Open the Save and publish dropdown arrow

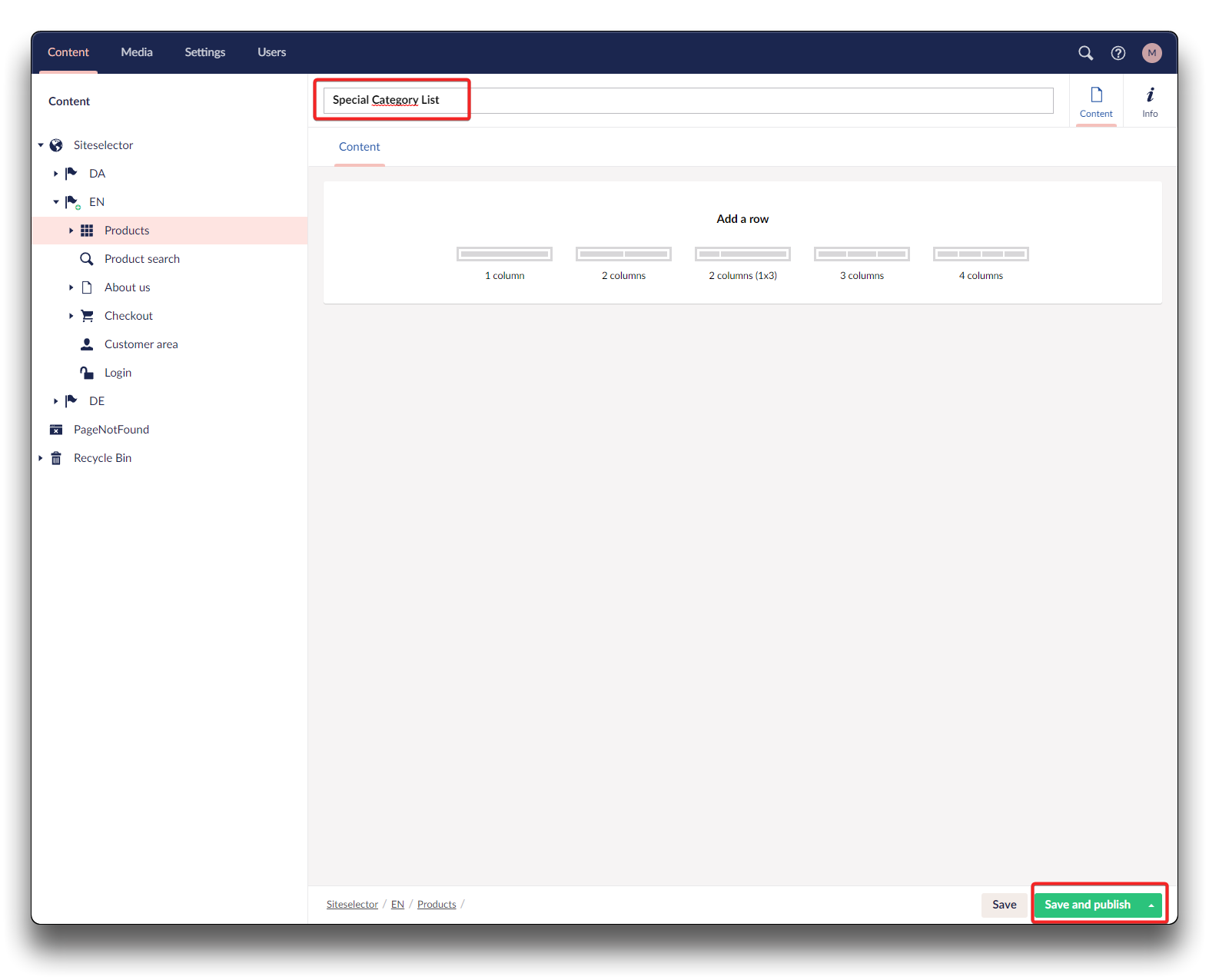coord(1151,905)
